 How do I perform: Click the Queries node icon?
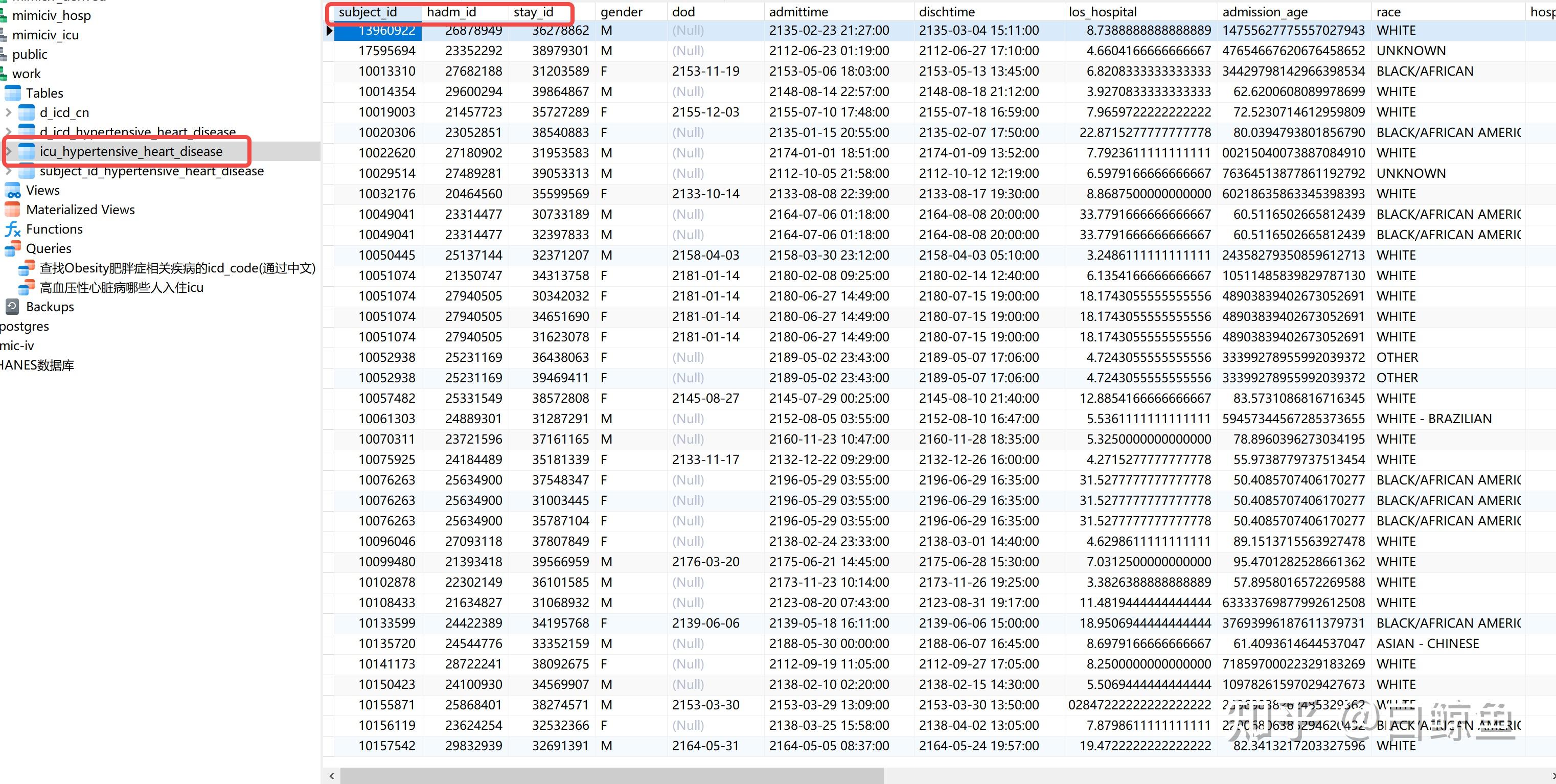pyautogui.click(x=13, y=249)
